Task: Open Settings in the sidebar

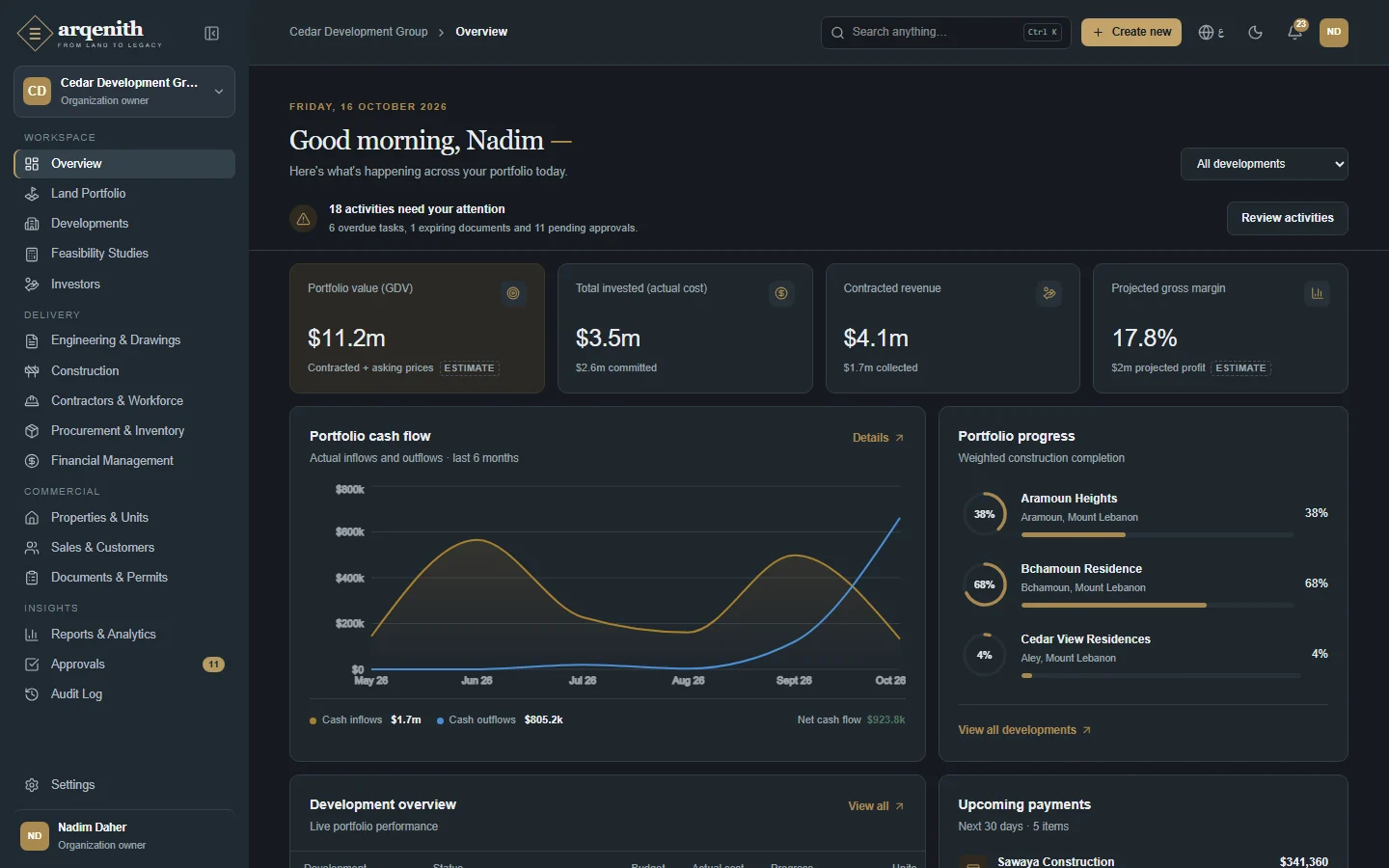Action: 124,785
